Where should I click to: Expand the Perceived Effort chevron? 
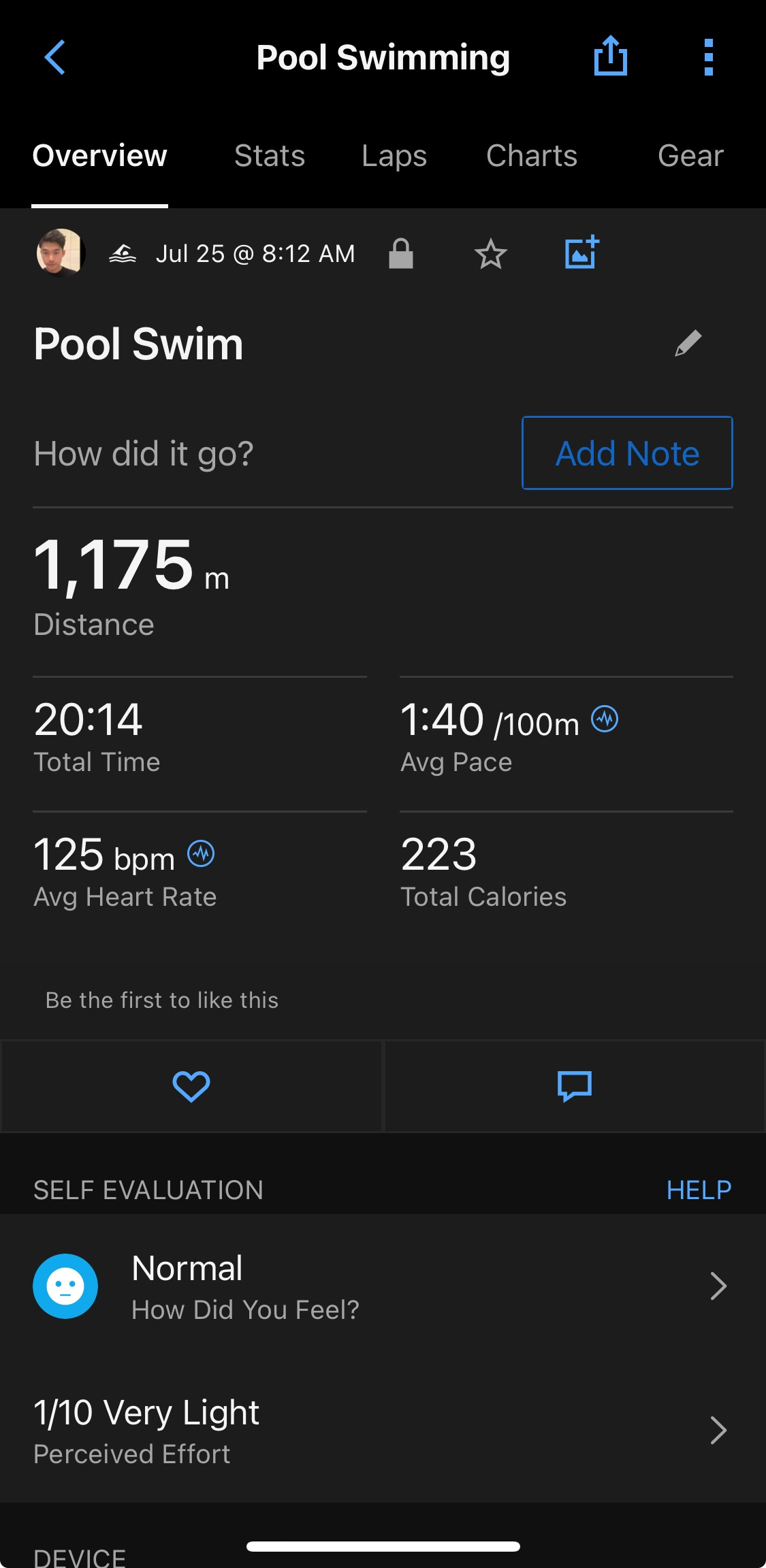[718, 1430]
